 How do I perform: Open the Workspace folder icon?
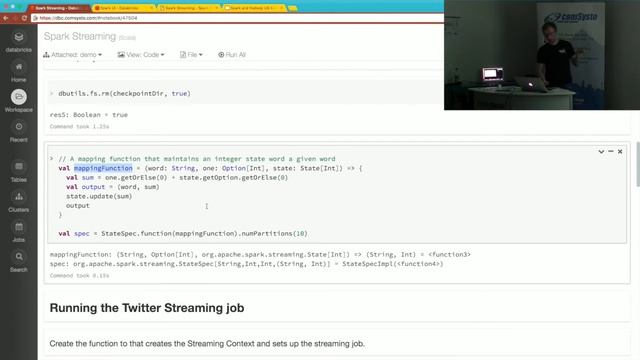pos(18,97)
